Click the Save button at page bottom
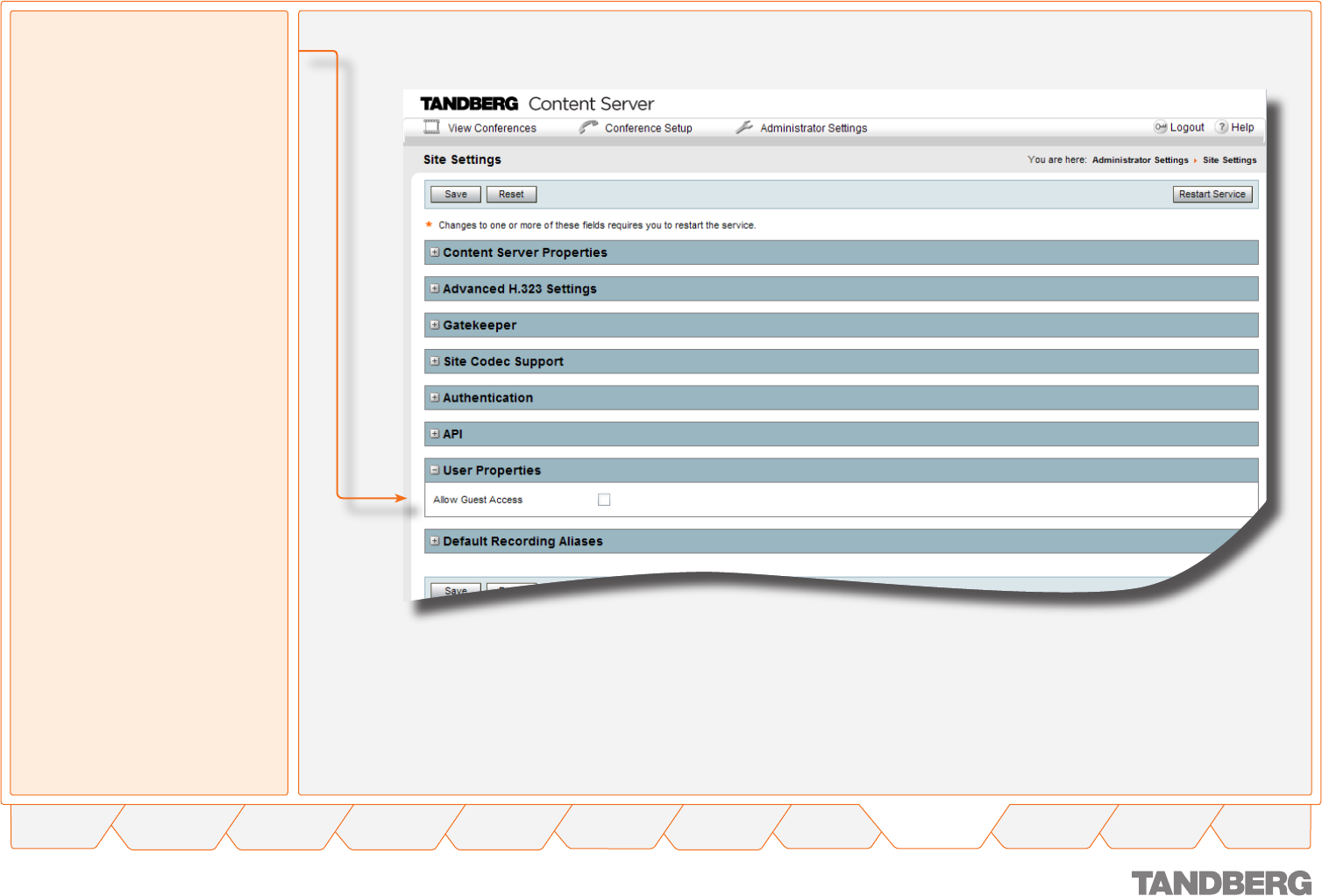Screen dimensions: 1322x896 point(456,590)
